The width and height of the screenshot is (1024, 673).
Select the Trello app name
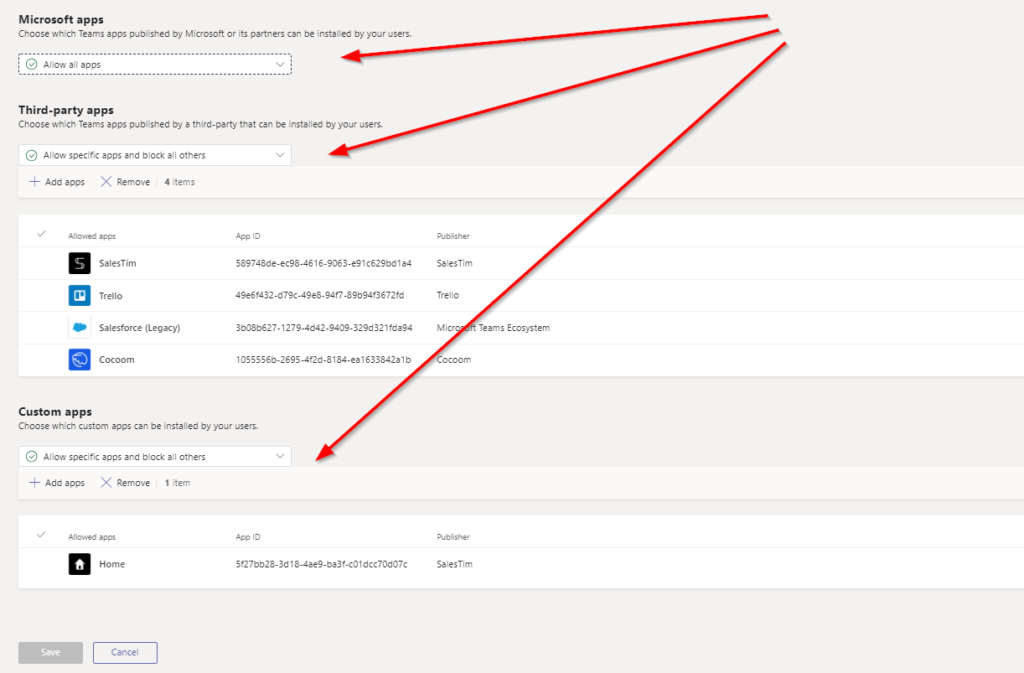point(110,296)
